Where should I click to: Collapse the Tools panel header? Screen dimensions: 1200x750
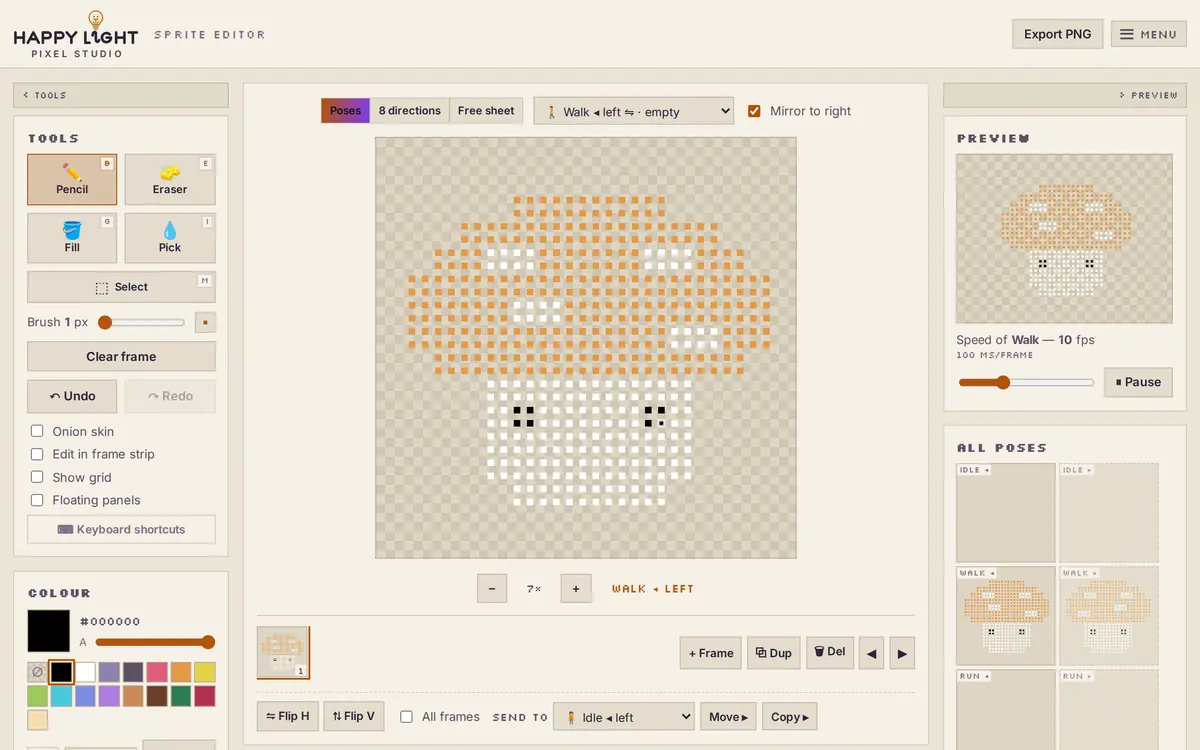click(121, 95)
